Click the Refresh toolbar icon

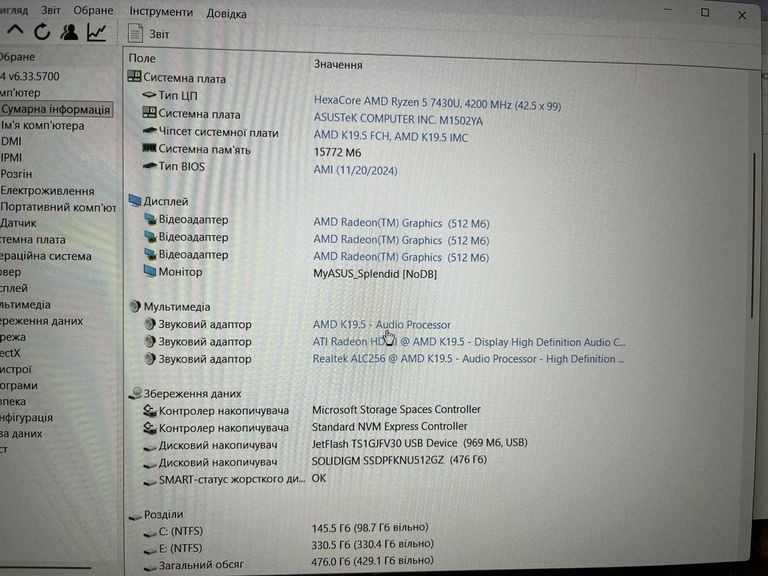[42, 32]
